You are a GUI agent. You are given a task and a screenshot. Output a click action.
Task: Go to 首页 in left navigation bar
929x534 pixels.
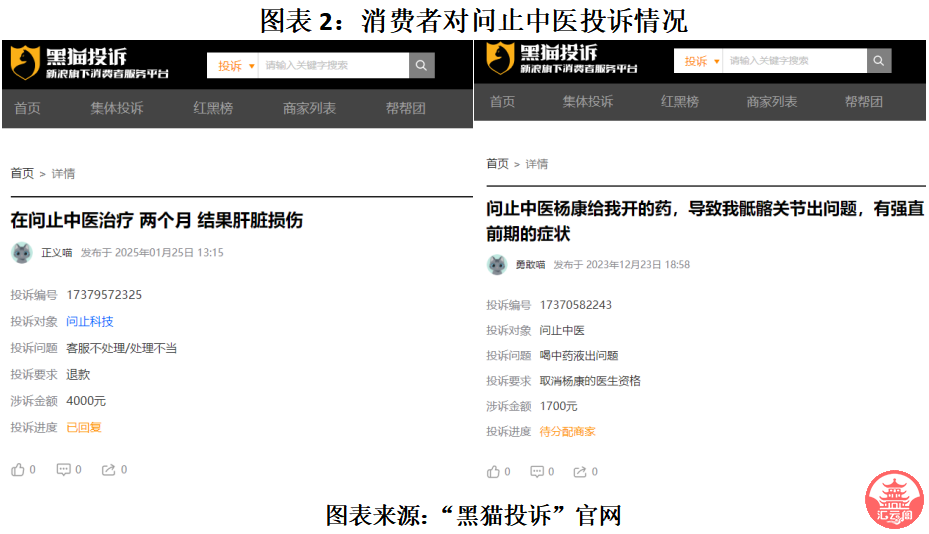click(x=27, y=108)
